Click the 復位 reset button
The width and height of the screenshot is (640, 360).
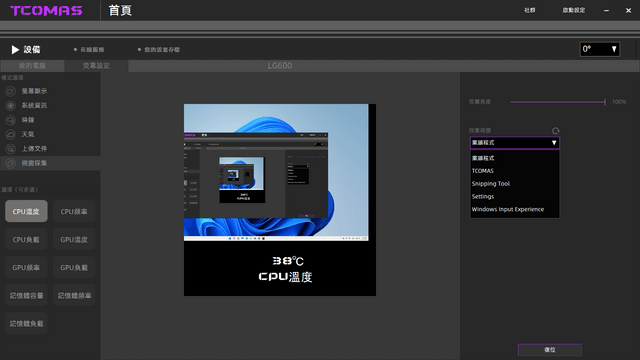pyautogui.click(x=550, y=350)
